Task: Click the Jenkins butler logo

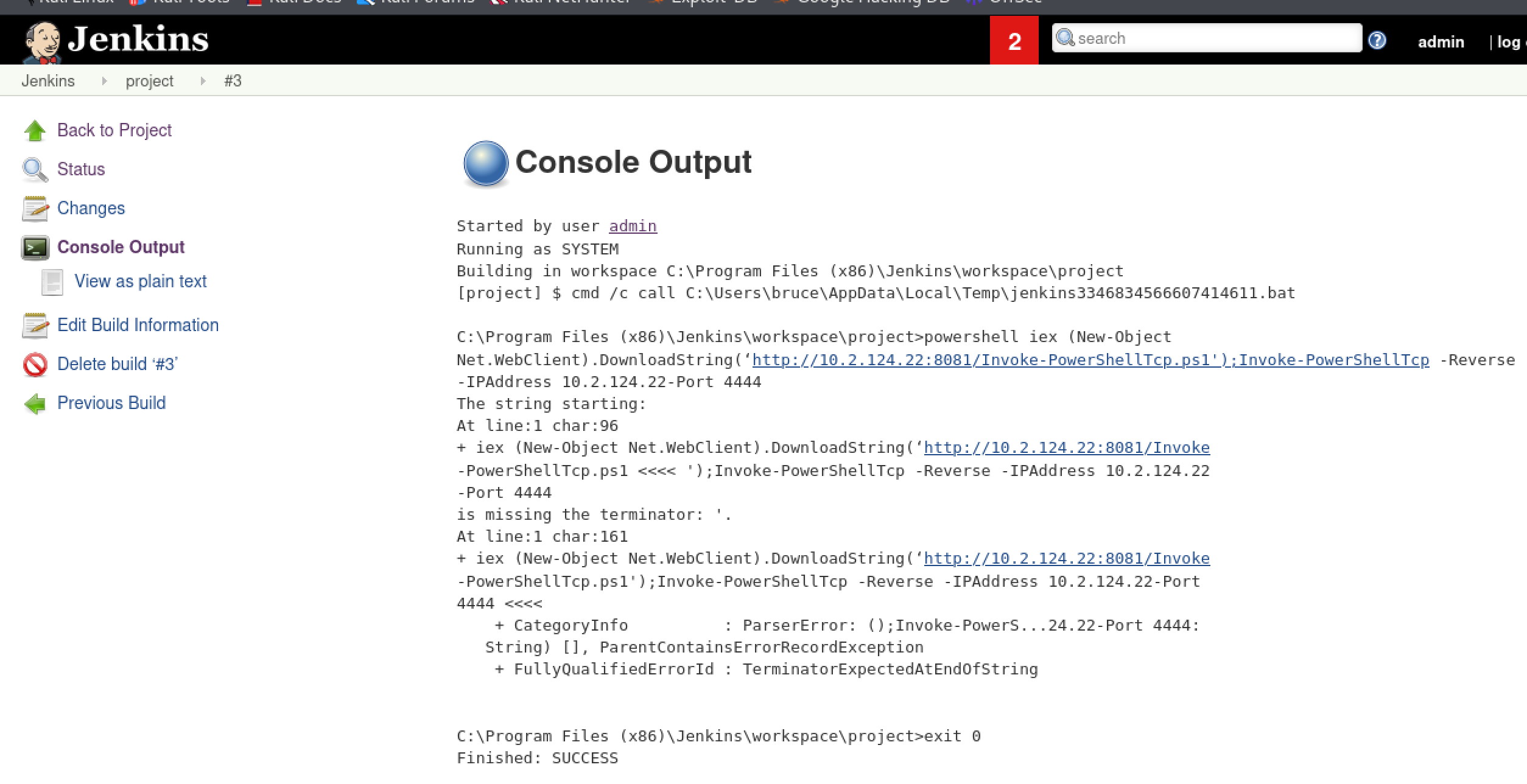Action: [41, 41]
